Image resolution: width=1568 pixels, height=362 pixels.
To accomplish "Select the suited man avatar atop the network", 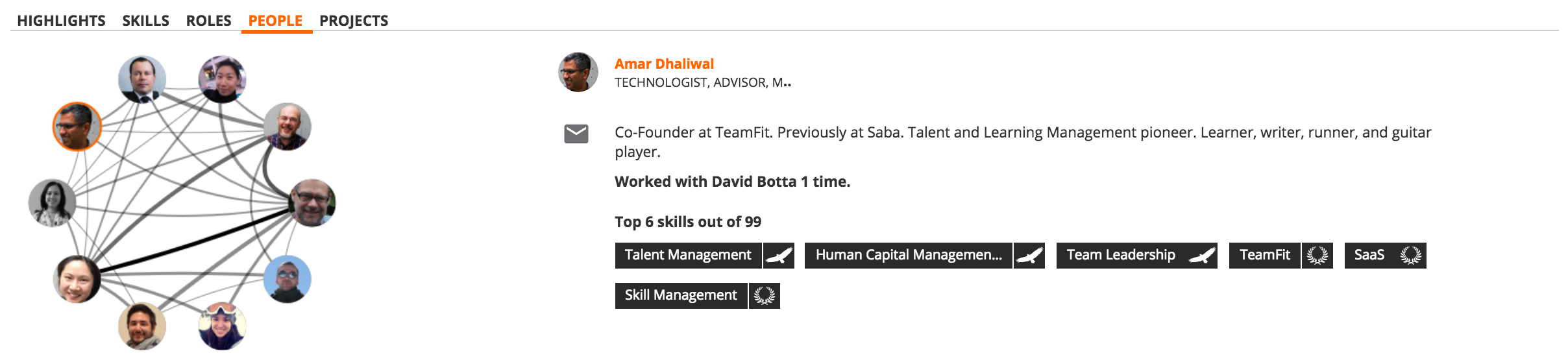I will [x=142, y=79].
